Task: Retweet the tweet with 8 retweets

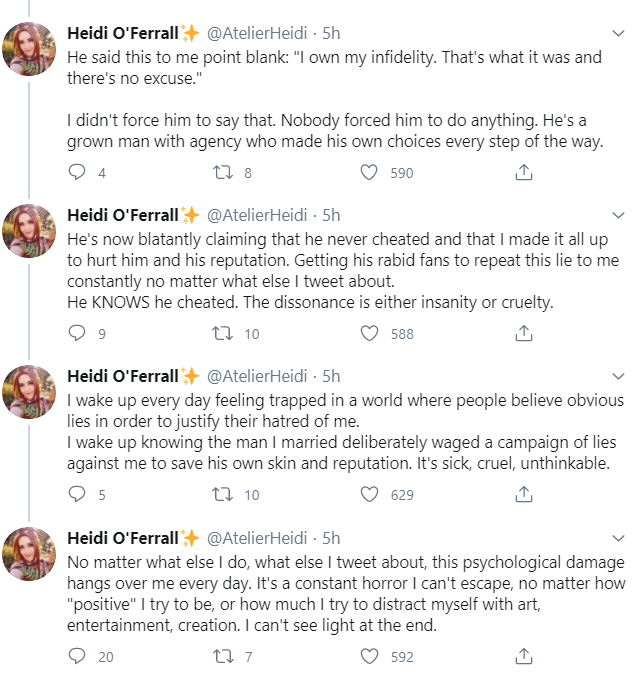Action: pos(223,172)
